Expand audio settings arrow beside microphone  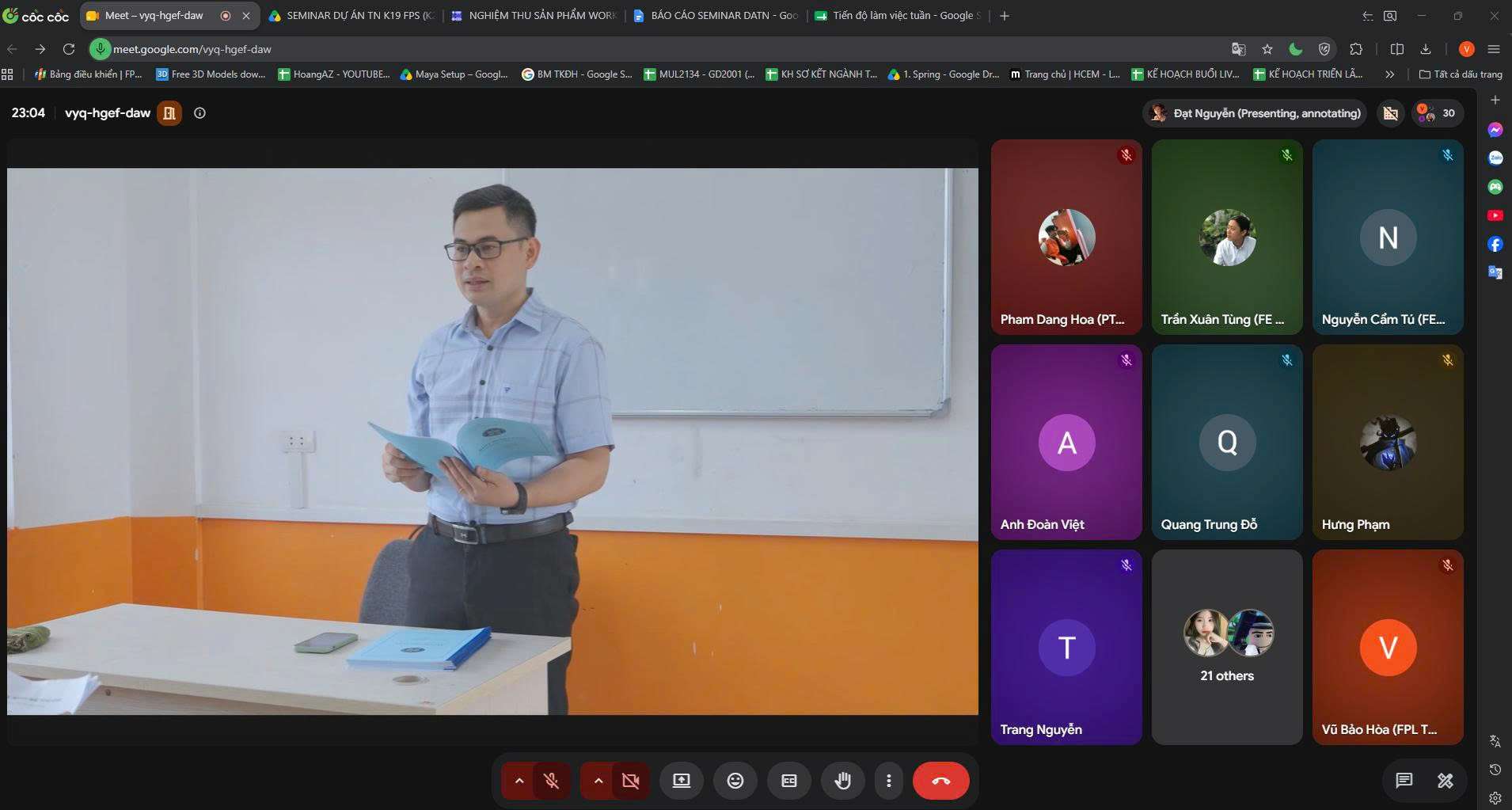pos(519,781)
